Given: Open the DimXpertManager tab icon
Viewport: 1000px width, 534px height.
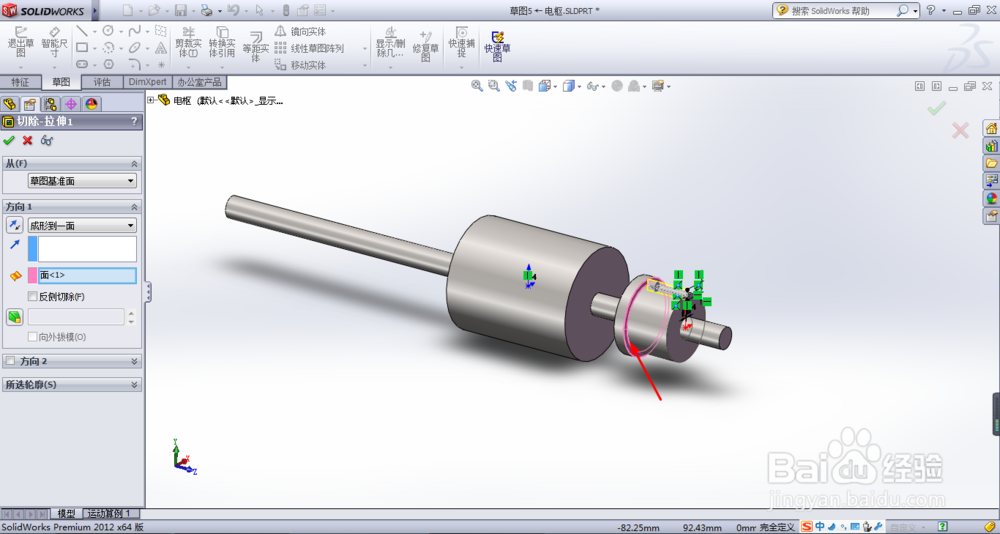Looking at the screenshot, I should pos(71,104).
